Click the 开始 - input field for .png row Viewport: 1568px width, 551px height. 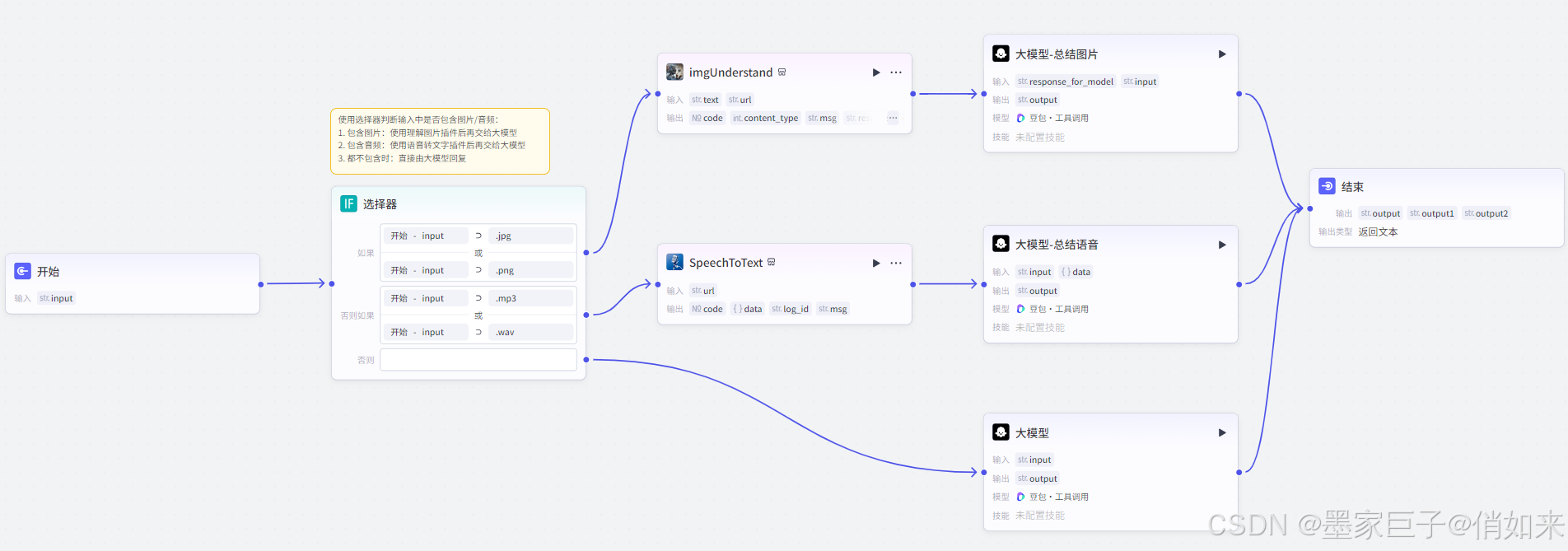tap(426, 270)
